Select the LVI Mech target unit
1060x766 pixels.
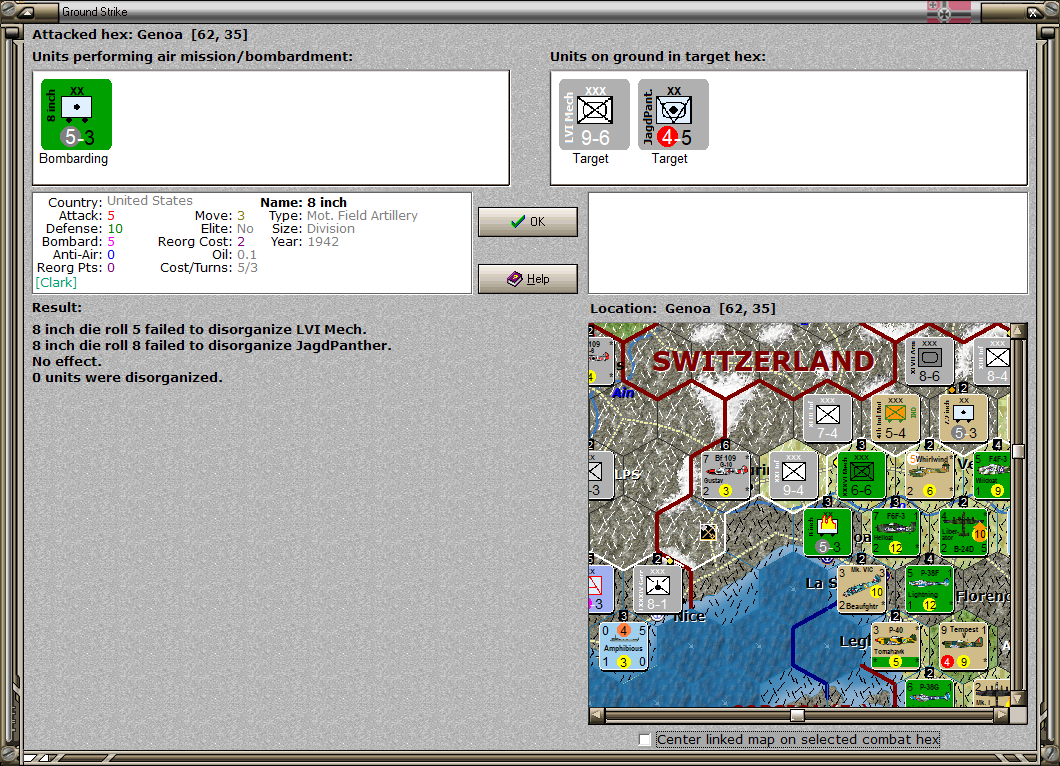pos(594,114)
